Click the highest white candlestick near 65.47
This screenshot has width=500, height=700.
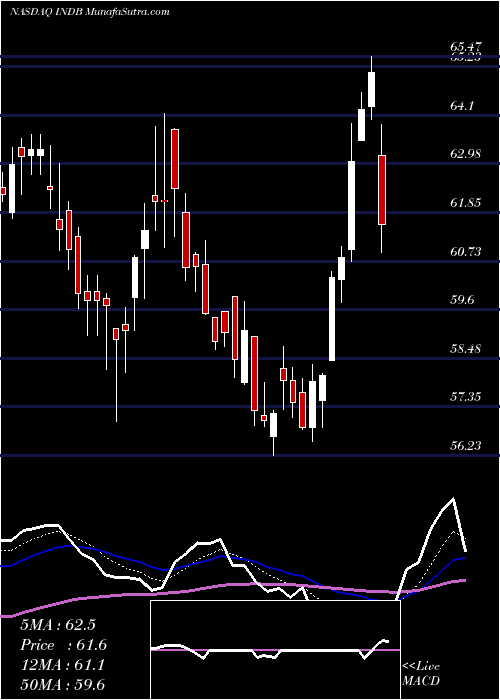click(371, 89)
